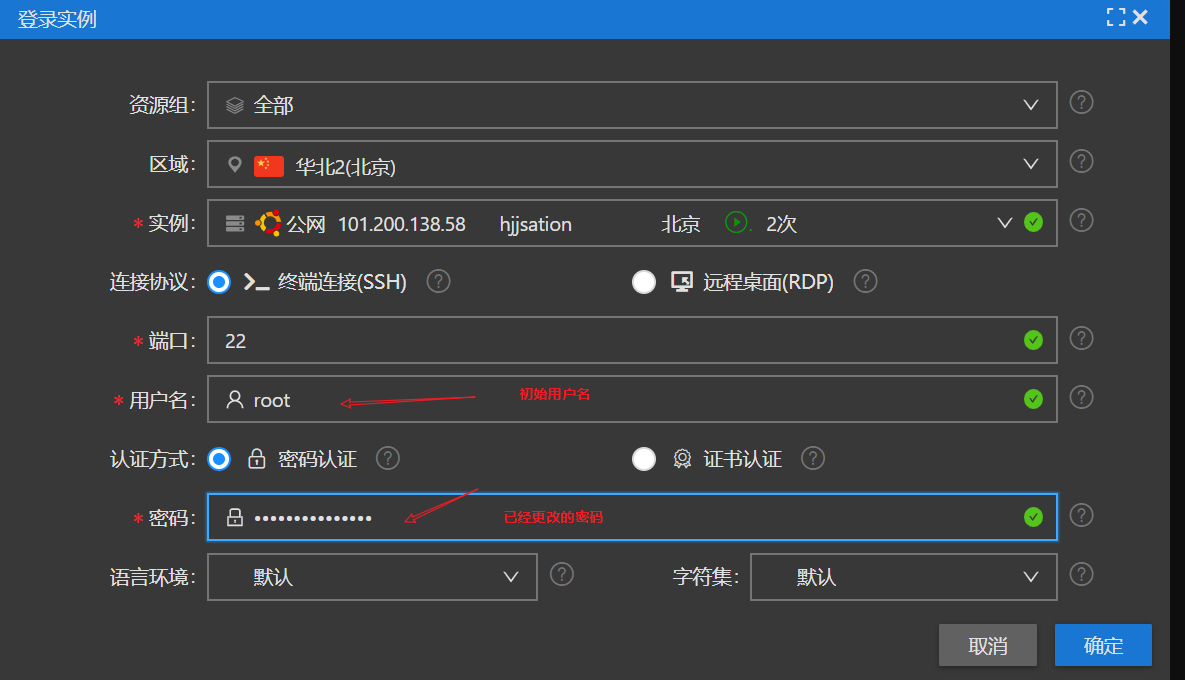Click the help icon next to 密码 field
Image resolution: width=1185 pixels, height=680 pixels.
[1081, 515]
